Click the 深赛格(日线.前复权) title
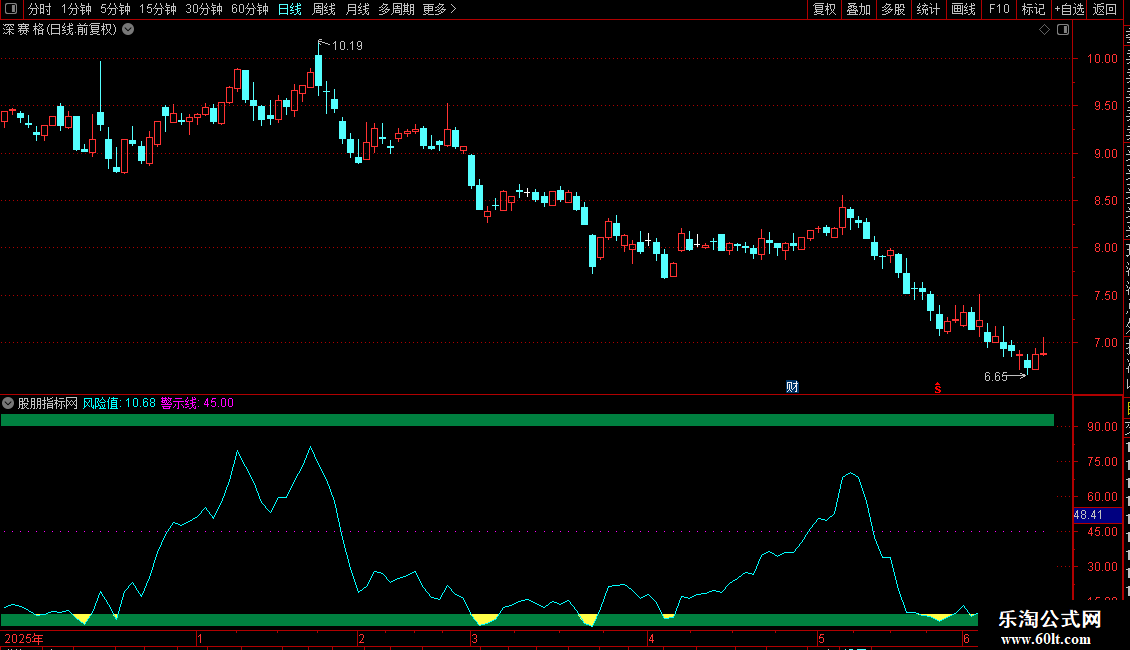 pos(59,30)
